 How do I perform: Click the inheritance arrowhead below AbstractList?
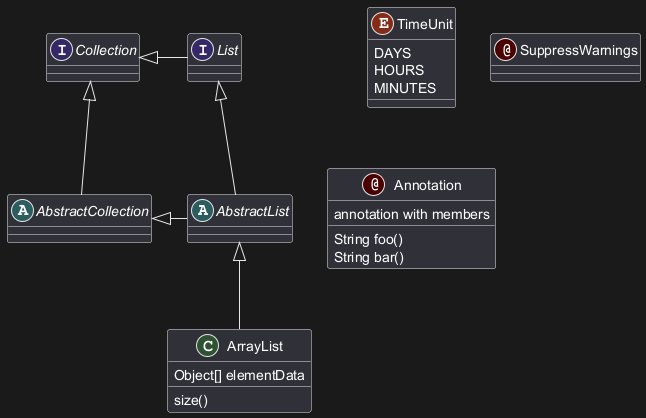pos(240,252)
